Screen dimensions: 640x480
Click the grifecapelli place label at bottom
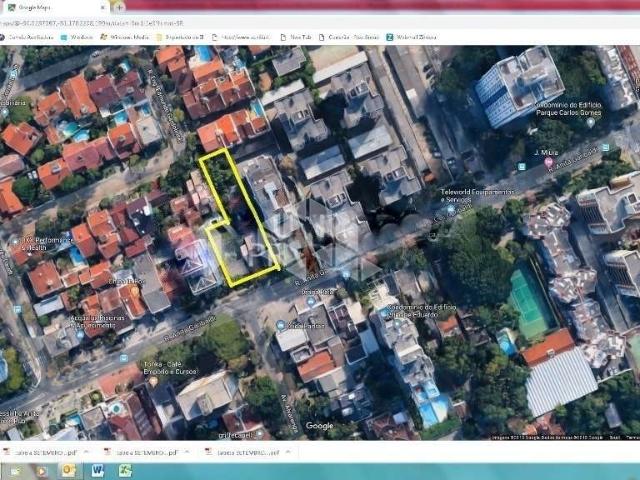[236, 436]
